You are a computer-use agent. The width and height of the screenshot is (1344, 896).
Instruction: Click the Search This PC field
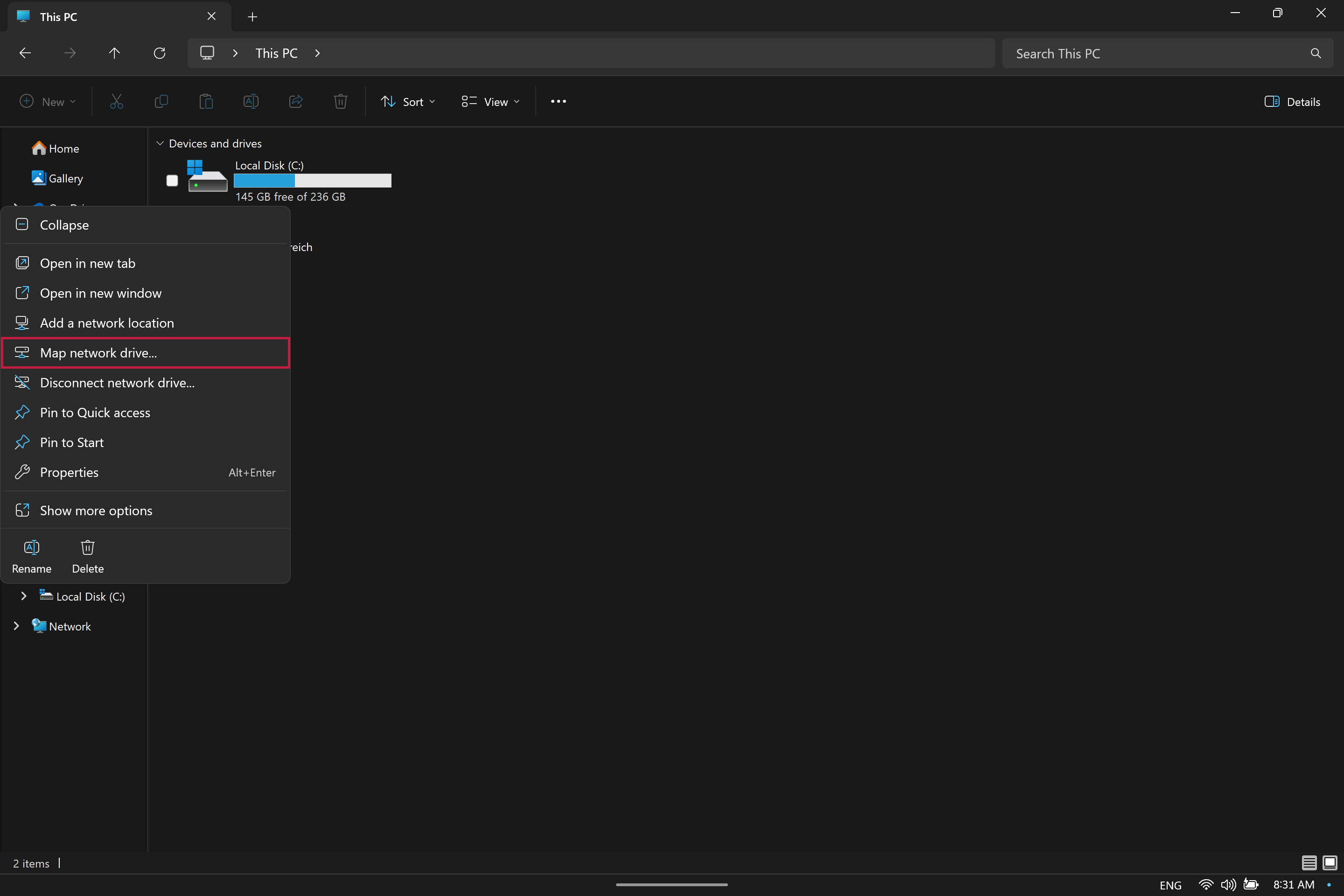pyautogui.click(x=1168, y=53)
